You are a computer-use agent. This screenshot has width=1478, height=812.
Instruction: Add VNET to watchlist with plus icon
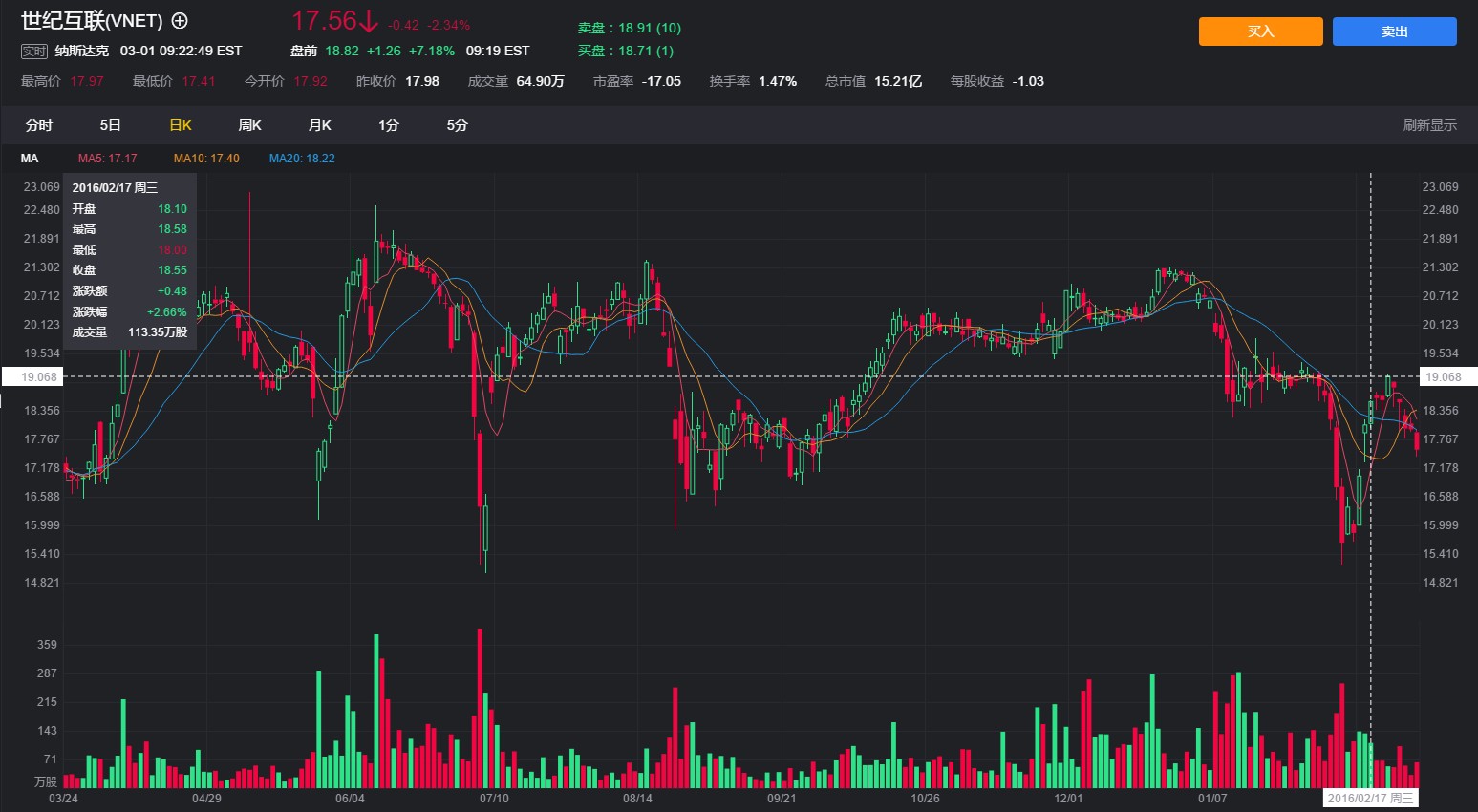point(180,21)
